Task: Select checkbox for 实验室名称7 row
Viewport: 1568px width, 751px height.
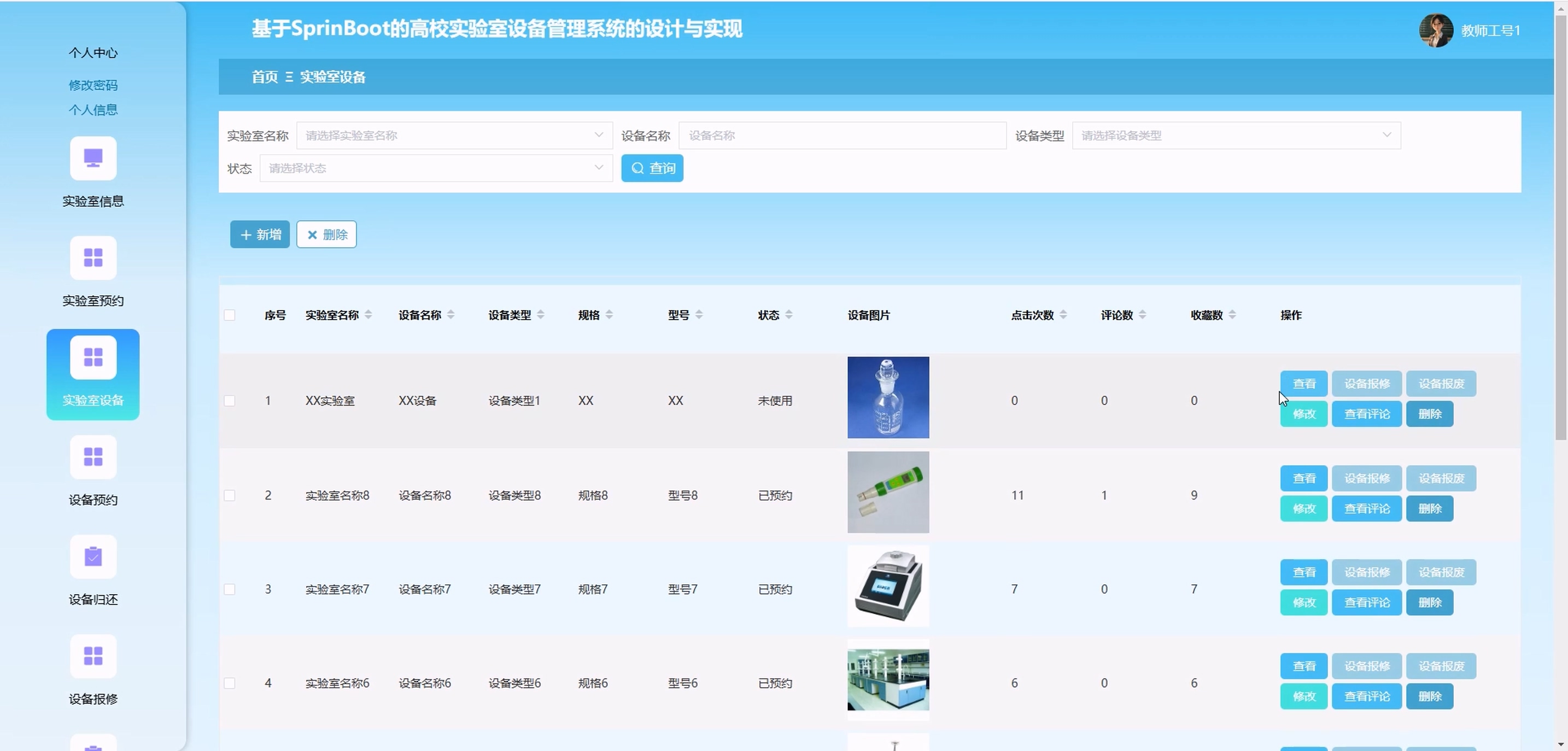Action: pos(230,589)
